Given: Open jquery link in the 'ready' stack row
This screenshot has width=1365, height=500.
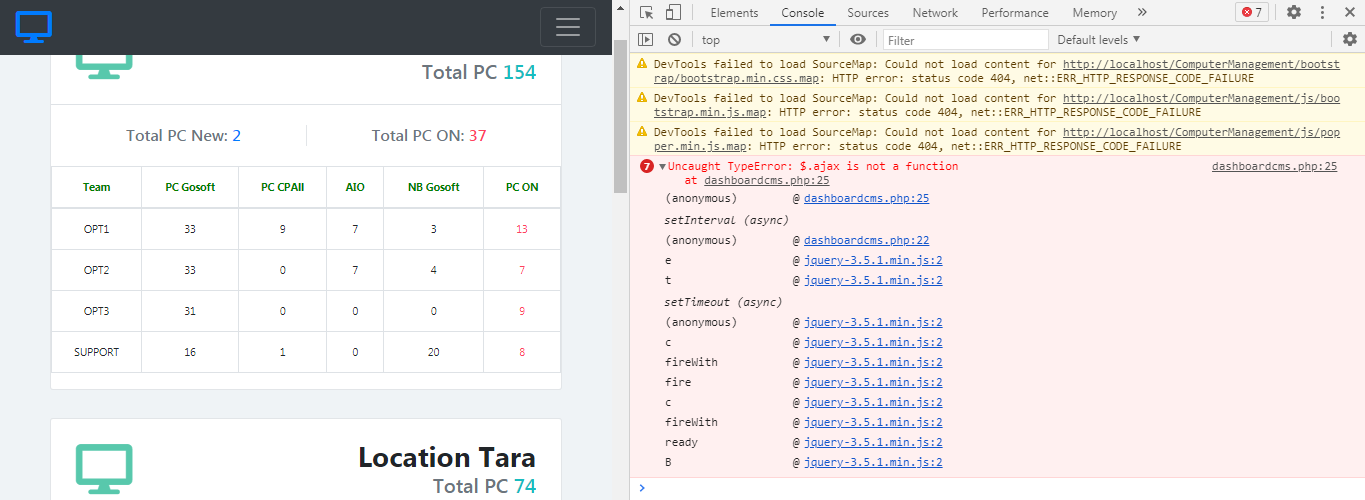Looking at the screenshot, I should 873,442.
